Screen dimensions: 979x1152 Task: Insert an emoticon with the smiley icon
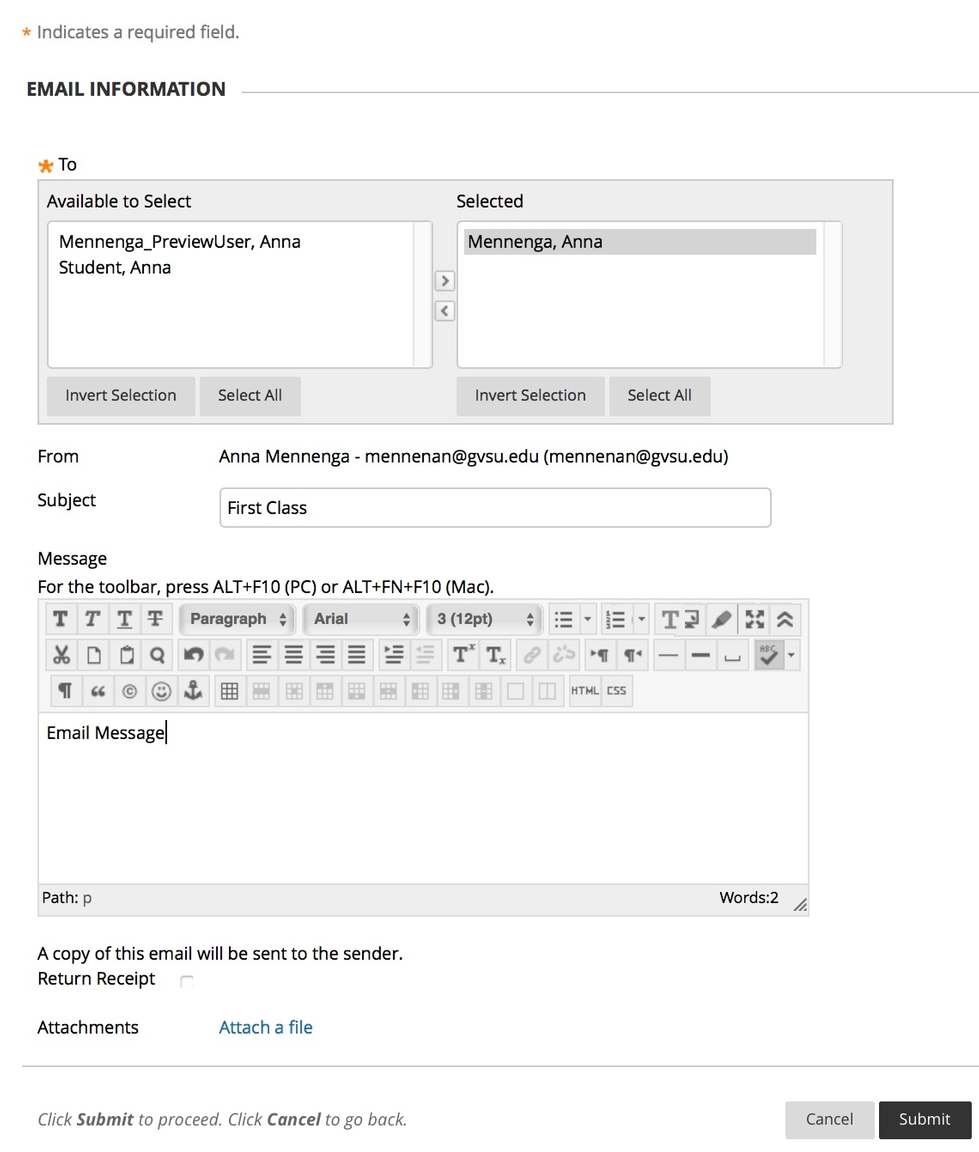point(161,691)
